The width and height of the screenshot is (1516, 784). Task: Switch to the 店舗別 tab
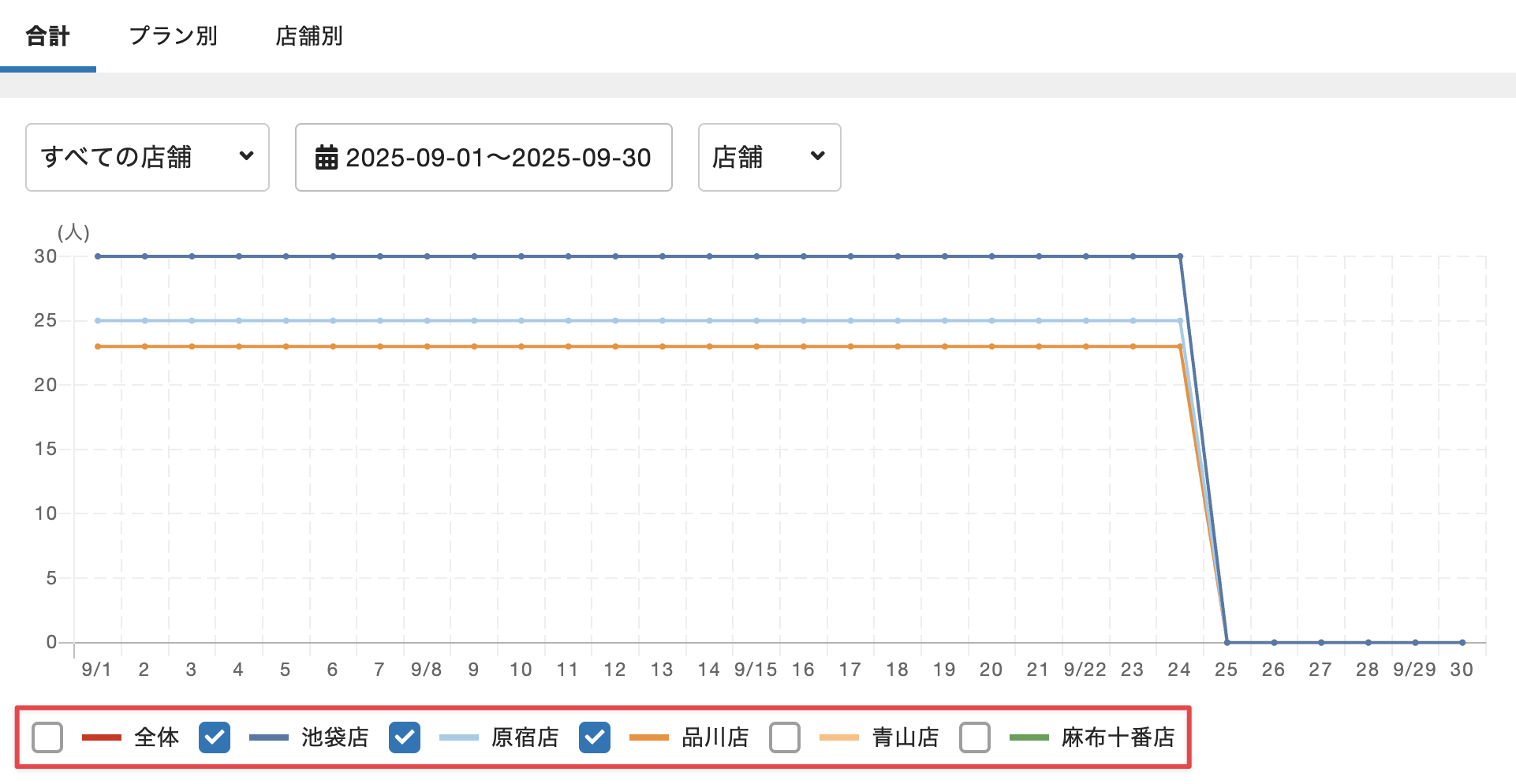click(x=308, y=36)
